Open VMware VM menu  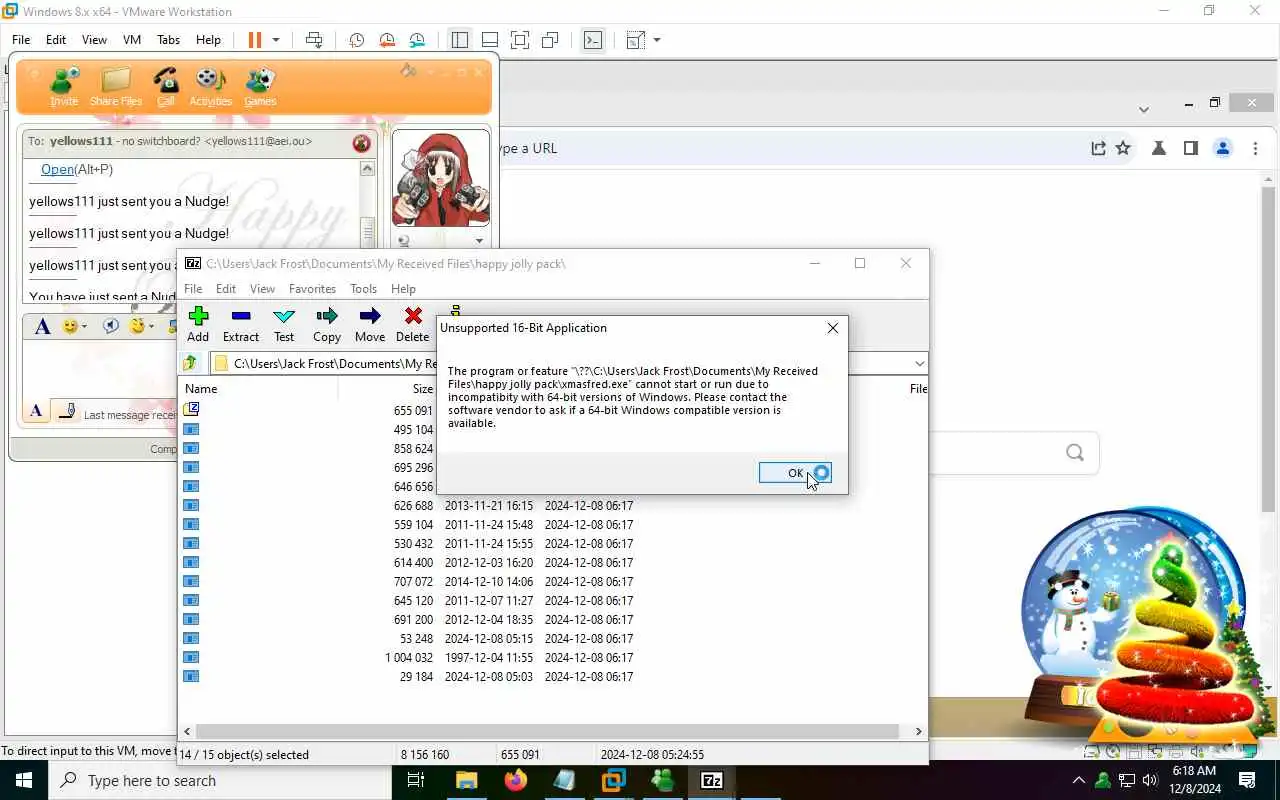[x=131, y=40]
